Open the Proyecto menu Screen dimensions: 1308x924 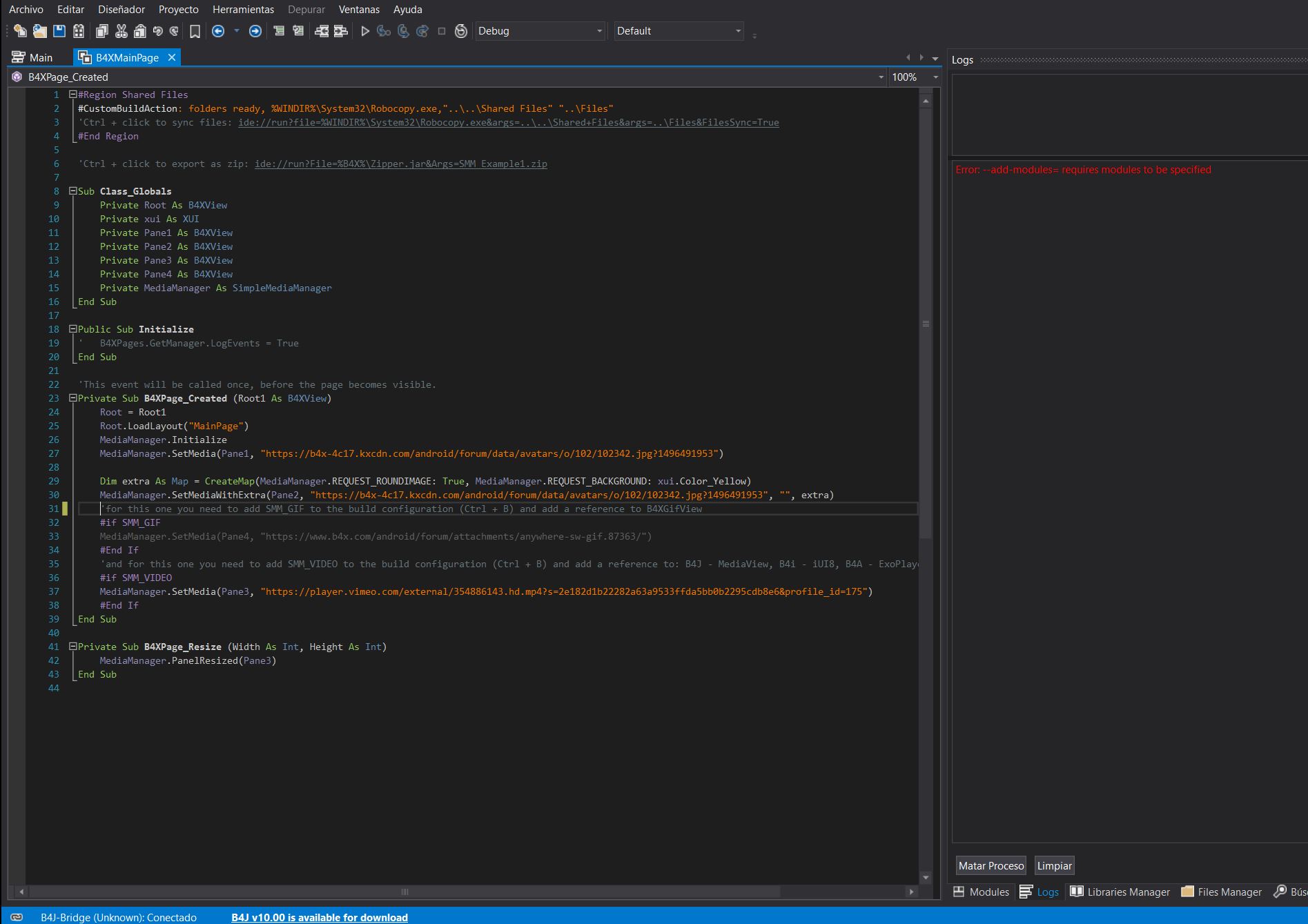pyautogui.click(x=178, y=10)
